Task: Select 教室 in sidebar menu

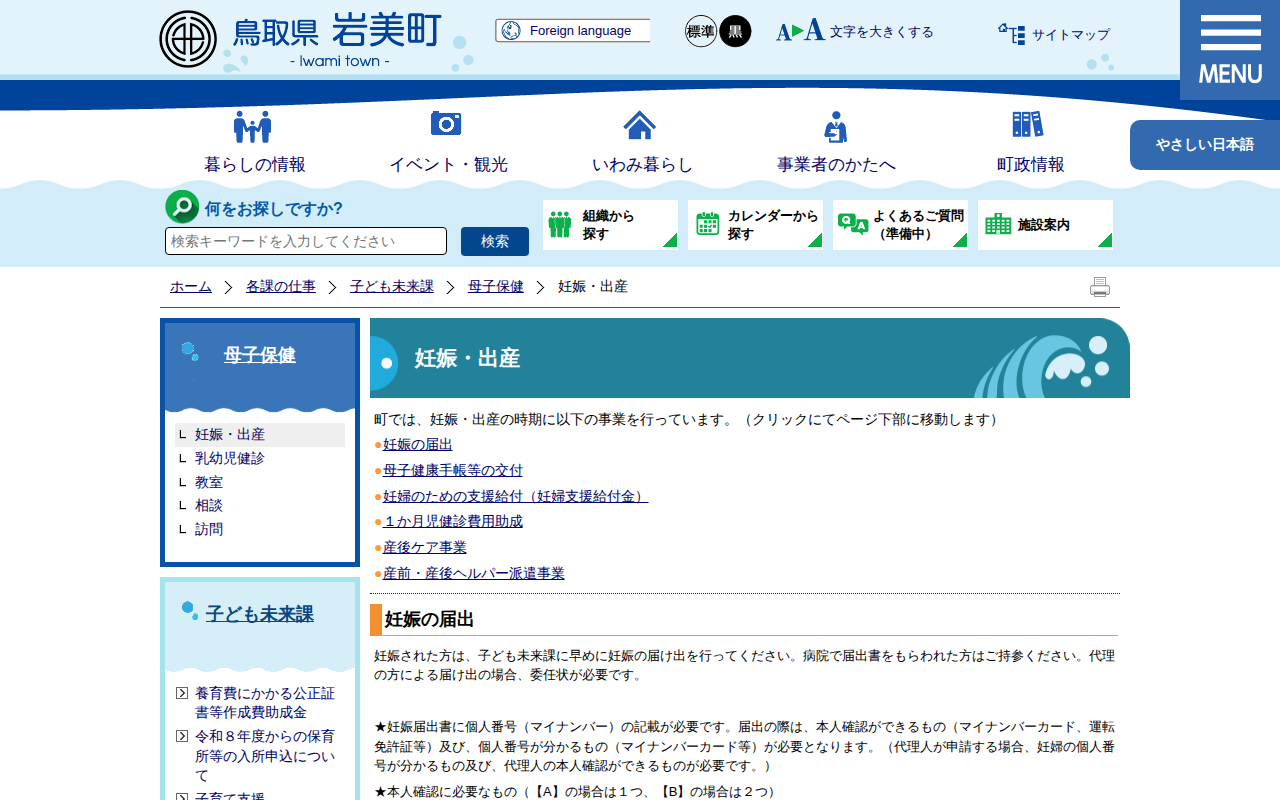Action: click(209, 482)
